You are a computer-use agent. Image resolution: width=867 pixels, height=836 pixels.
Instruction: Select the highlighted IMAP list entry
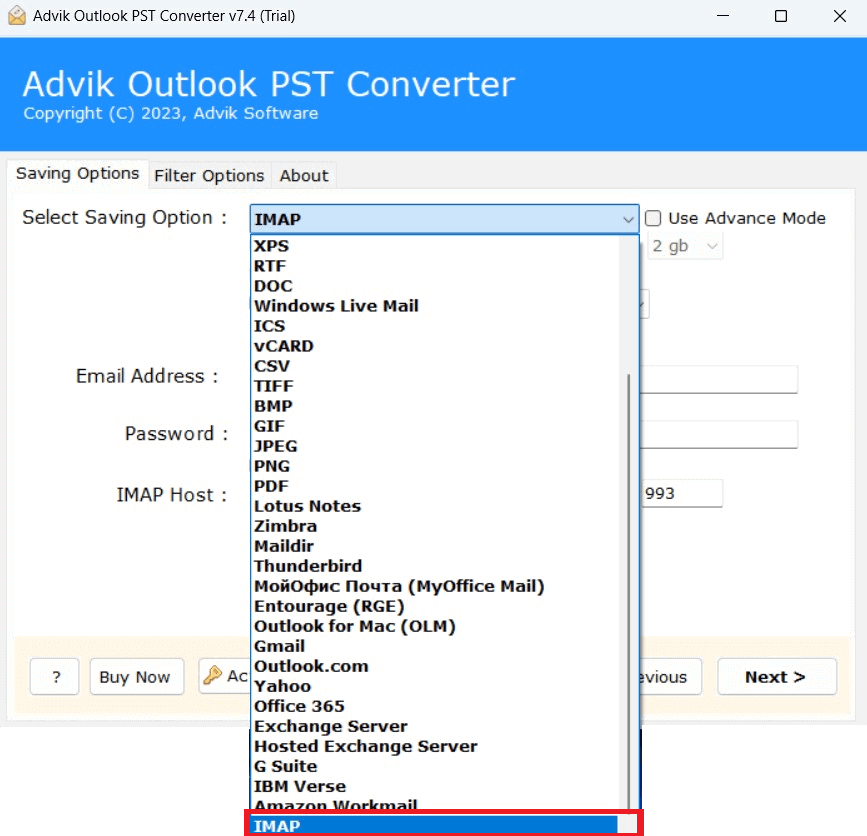point(435,825)
